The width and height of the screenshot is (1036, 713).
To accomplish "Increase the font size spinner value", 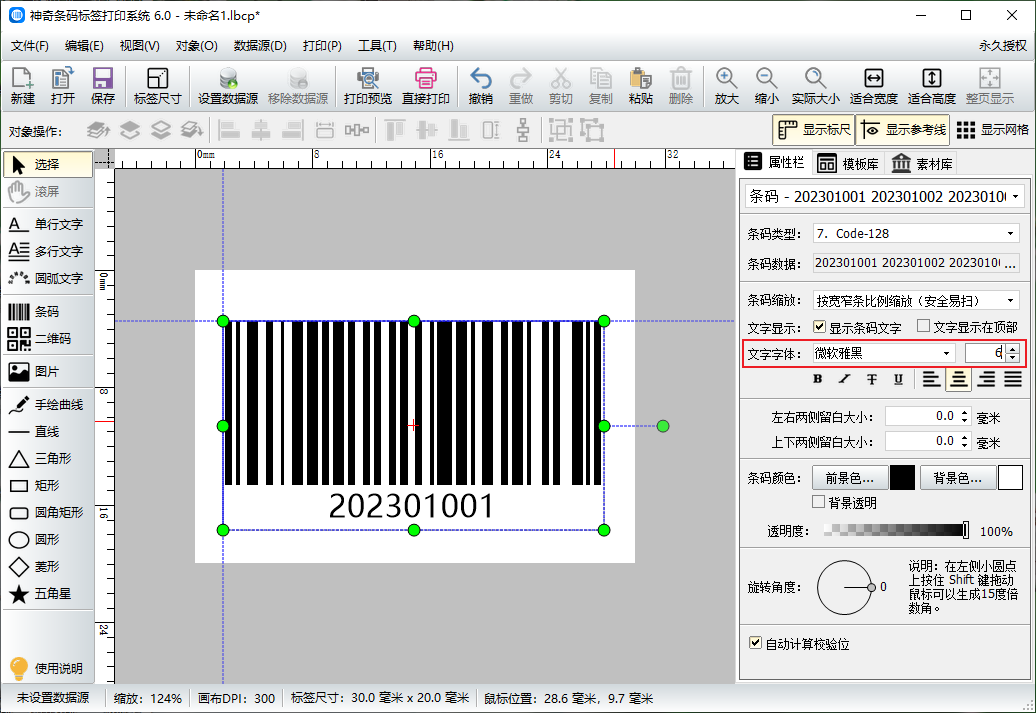I will coord(1012,349).
